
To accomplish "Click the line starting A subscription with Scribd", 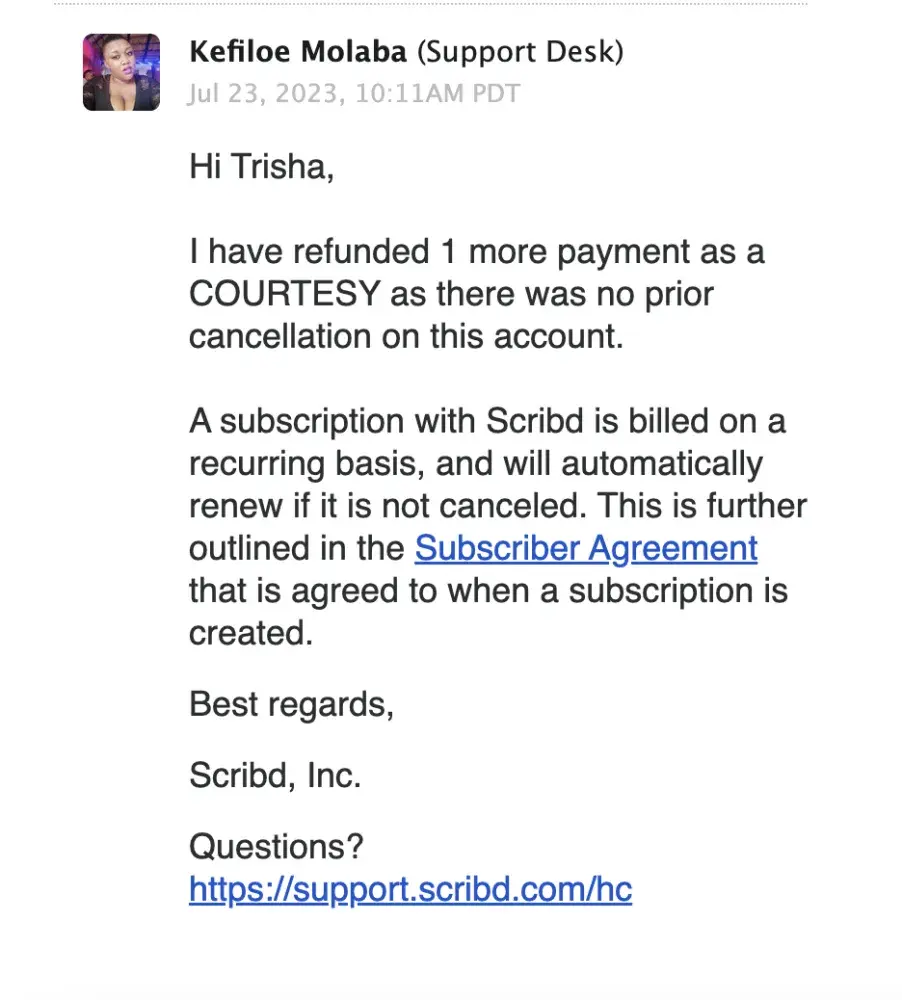I will coord(486,421).
